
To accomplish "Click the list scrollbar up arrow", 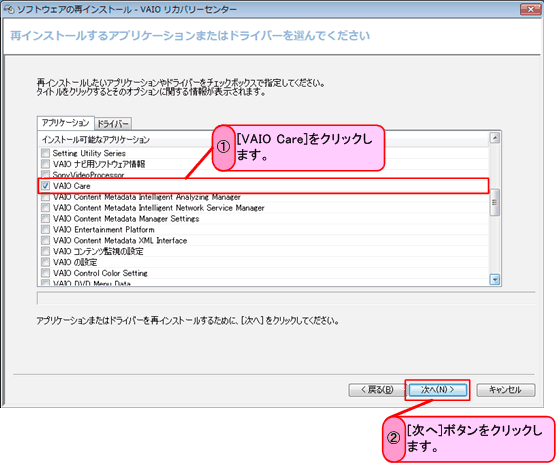I will tap(495, 138).
